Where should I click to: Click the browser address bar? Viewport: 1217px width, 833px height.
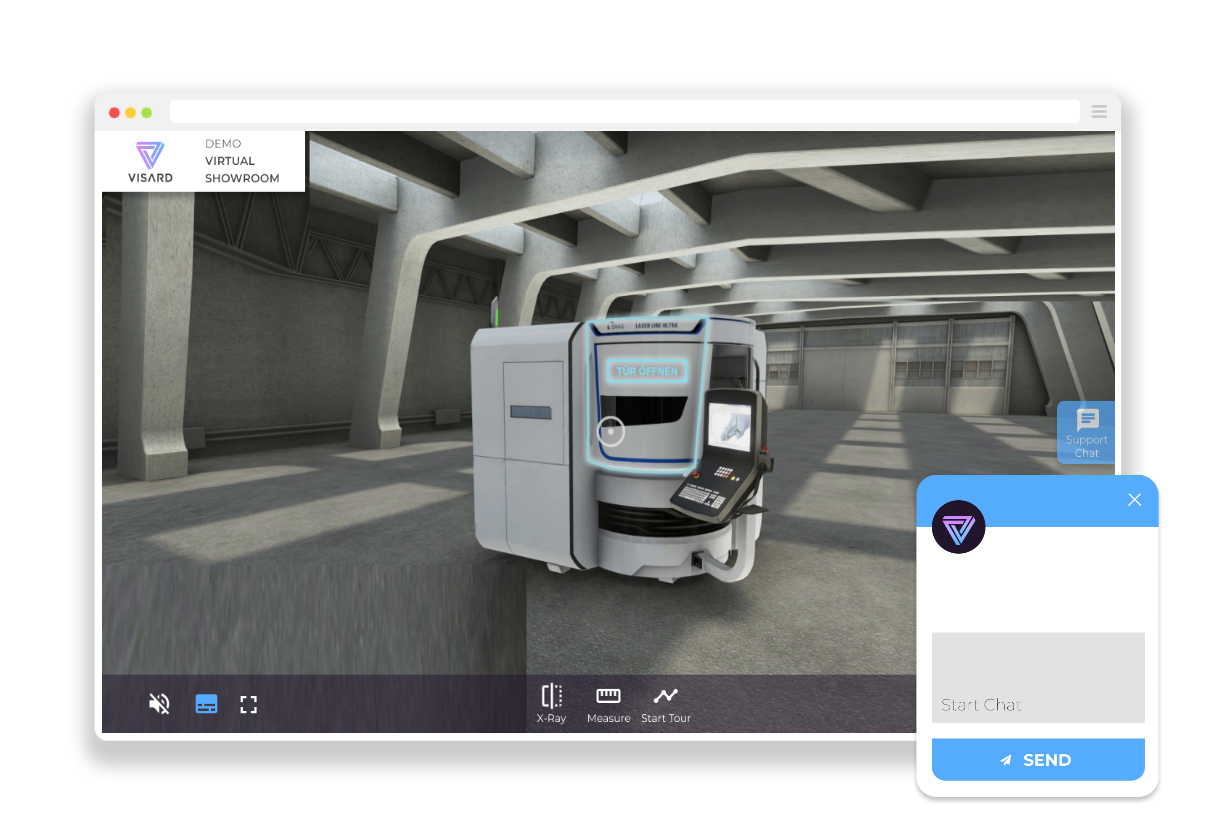625,112
